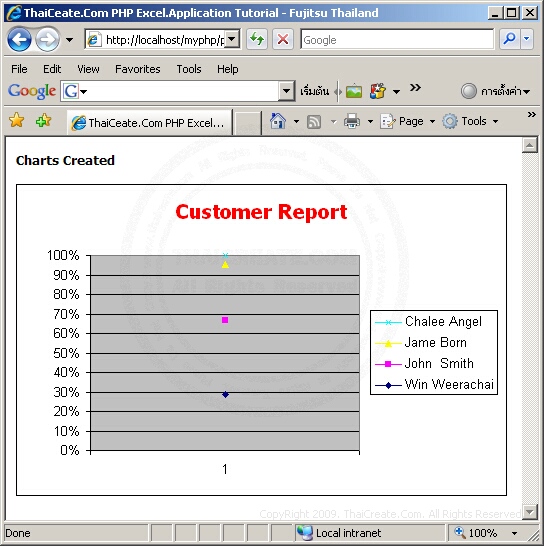Click the red Stop loading icon
The image size is (544, 546).
[282, 39]
